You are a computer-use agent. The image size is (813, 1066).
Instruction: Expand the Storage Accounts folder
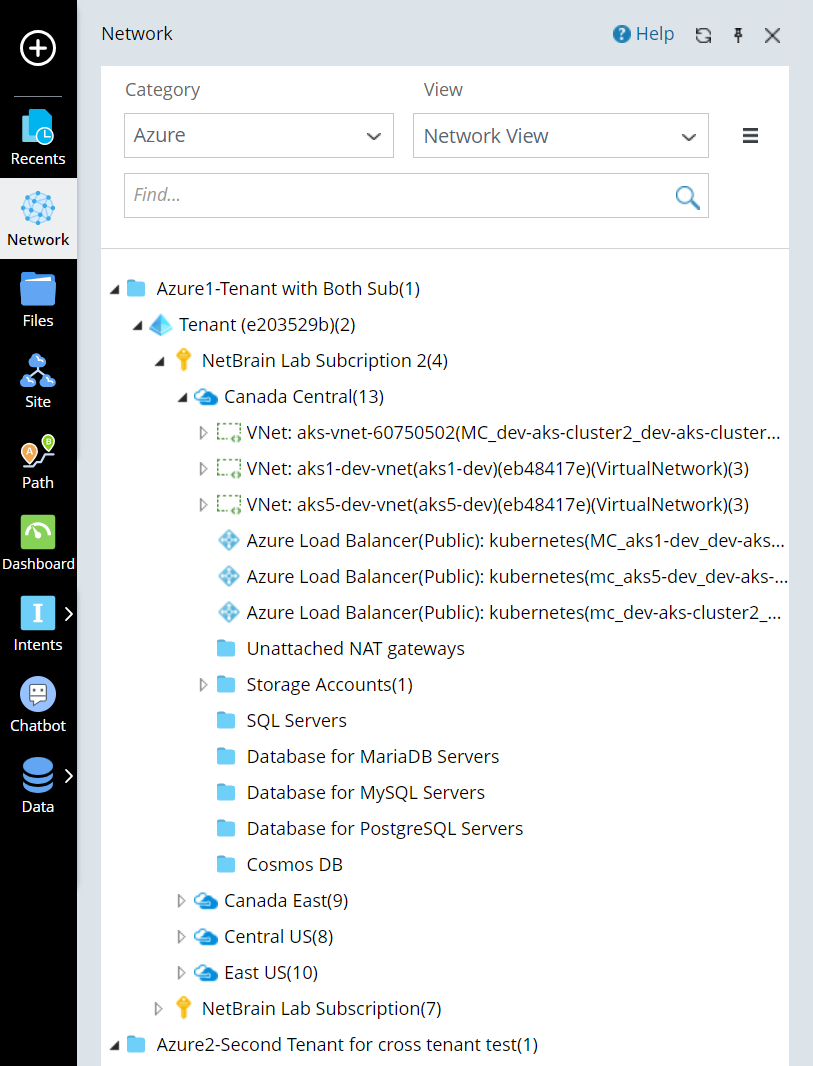coord(204,685)
